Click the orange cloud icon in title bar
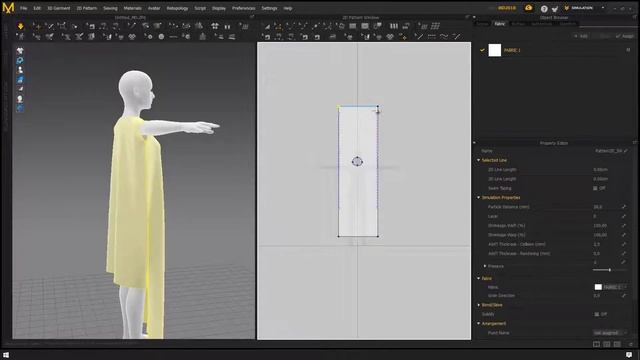This screenshot has width=640, height=360. [x=529, y=8]
